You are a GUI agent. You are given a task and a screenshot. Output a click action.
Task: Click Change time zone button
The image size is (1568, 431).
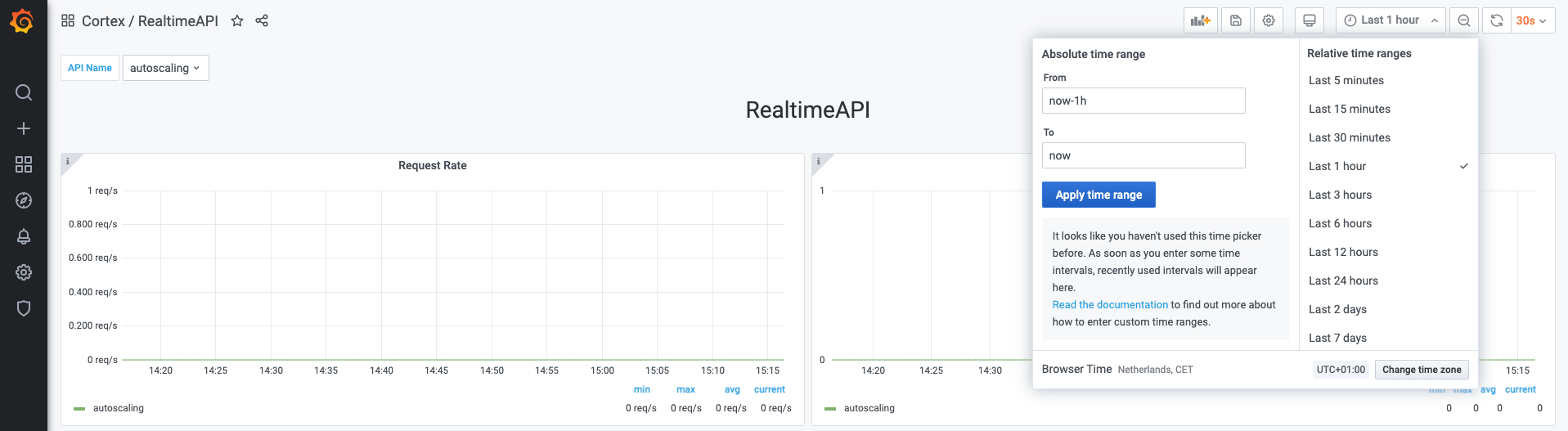coord(1421,370)
